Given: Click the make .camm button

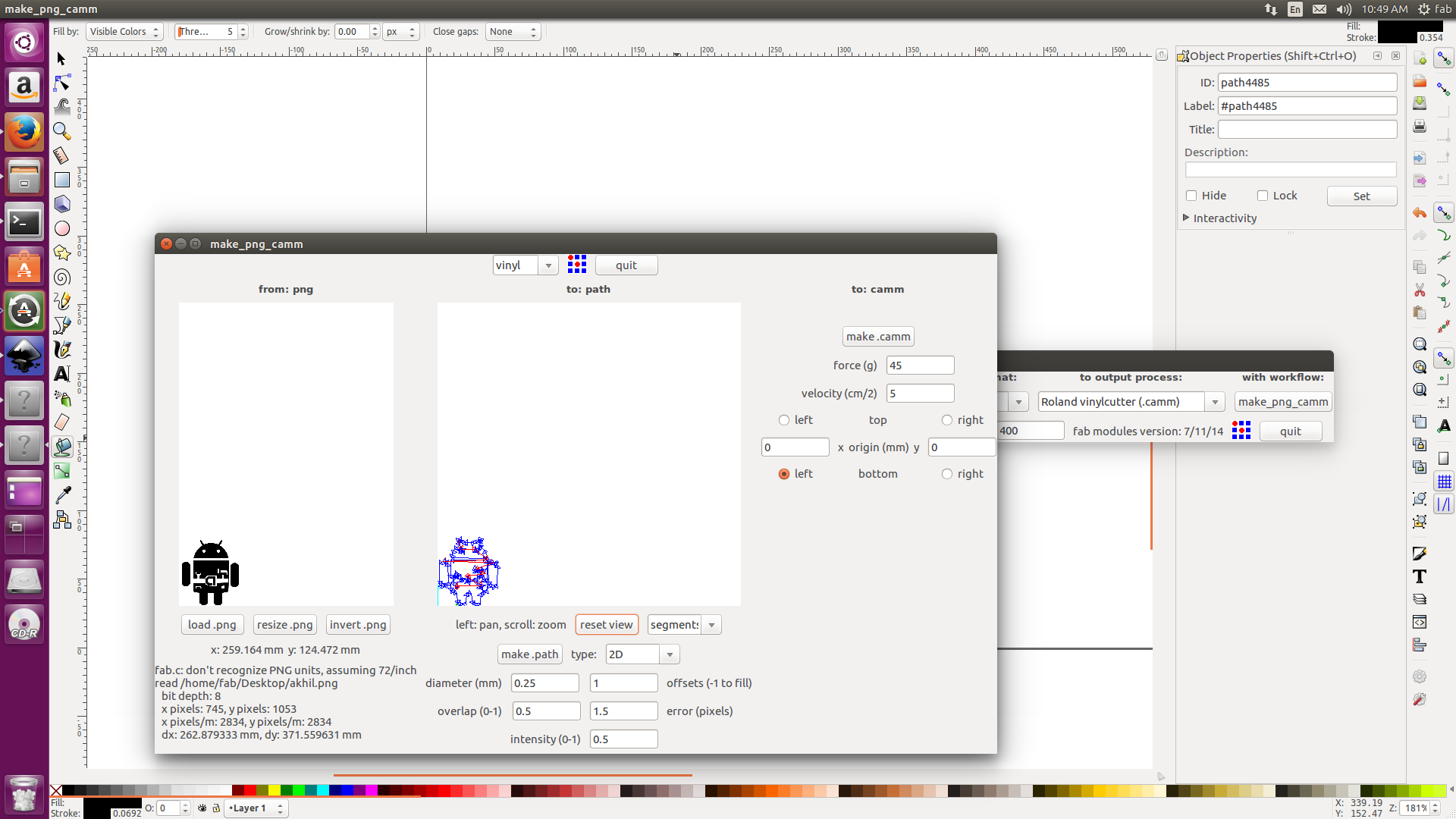Looking at the screenshot, I should pos(878,337).
